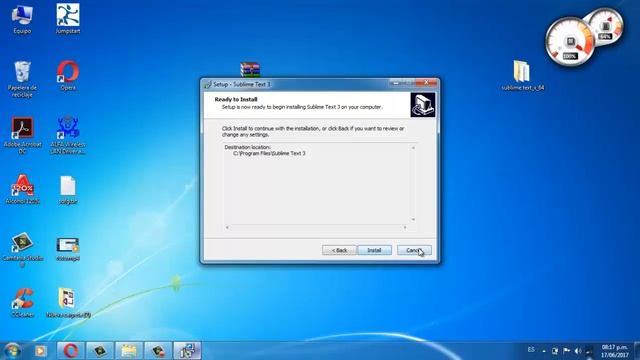Open Action Center flag icon

[566, 351]
